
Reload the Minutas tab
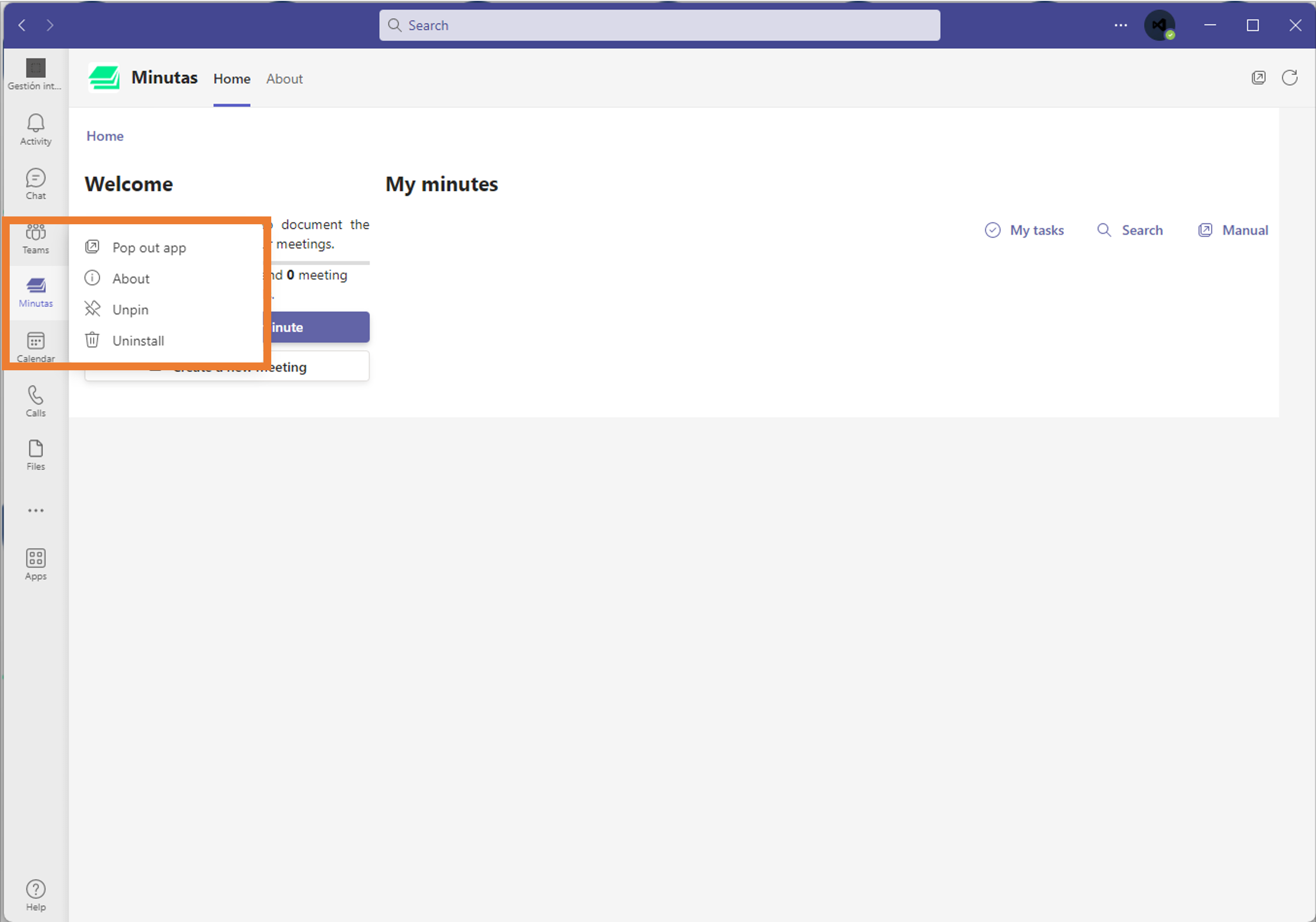[x=1290, y=78]
